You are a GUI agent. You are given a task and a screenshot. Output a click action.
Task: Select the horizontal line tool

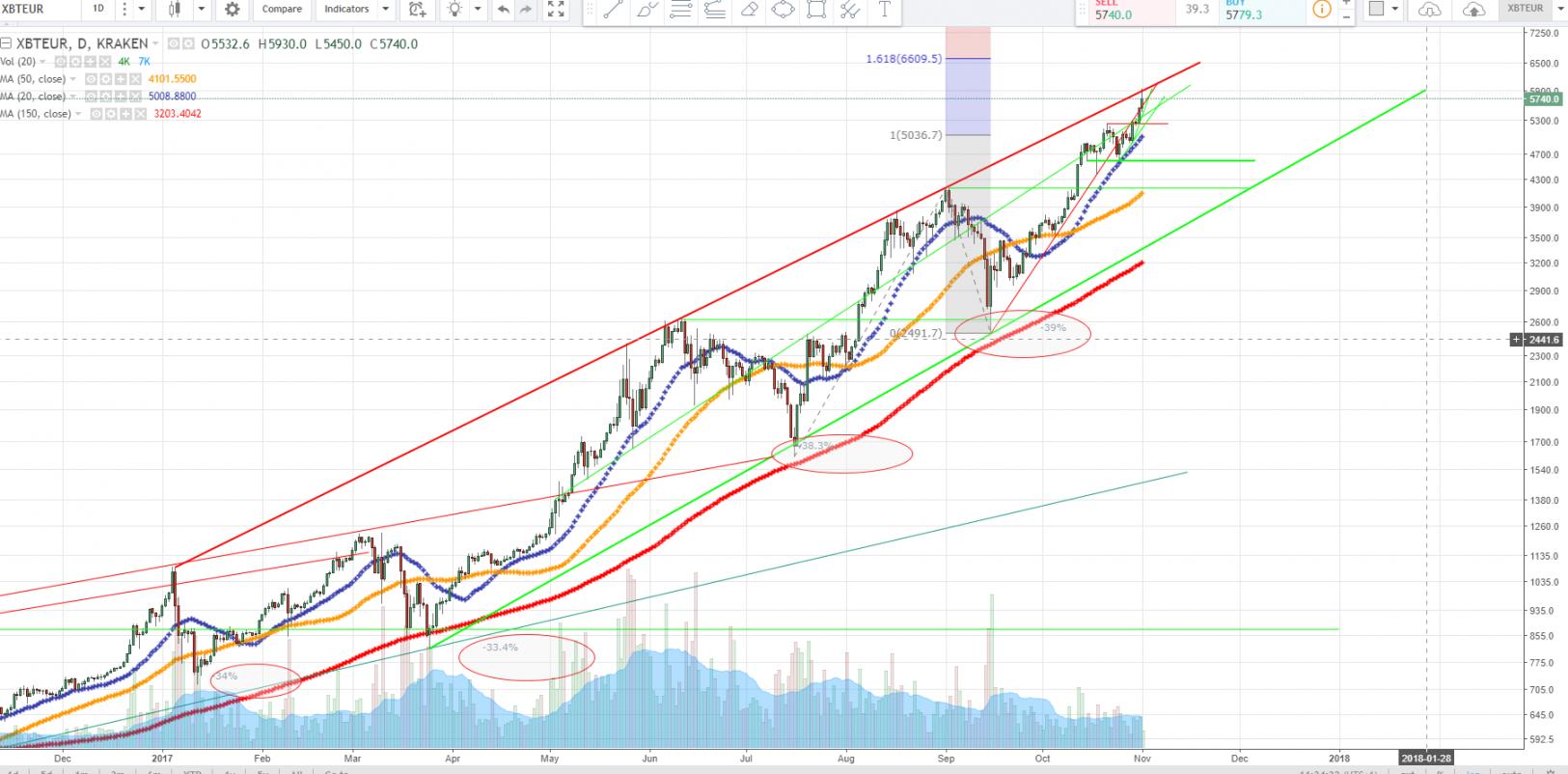(681, 10)
